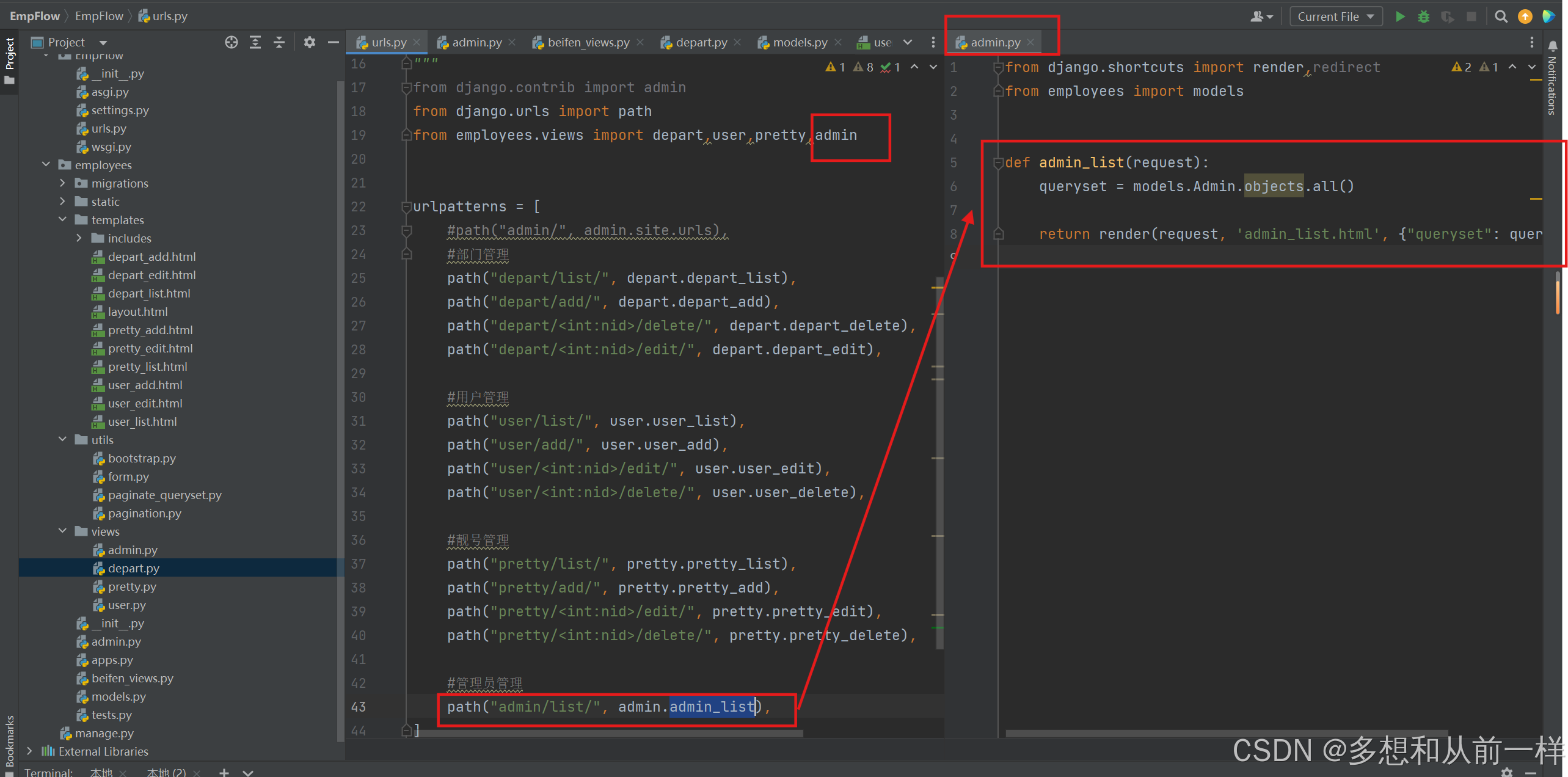1568x777 pixels.
Task: Toggle the Bookmarks tool window
Action: point(9,740)
